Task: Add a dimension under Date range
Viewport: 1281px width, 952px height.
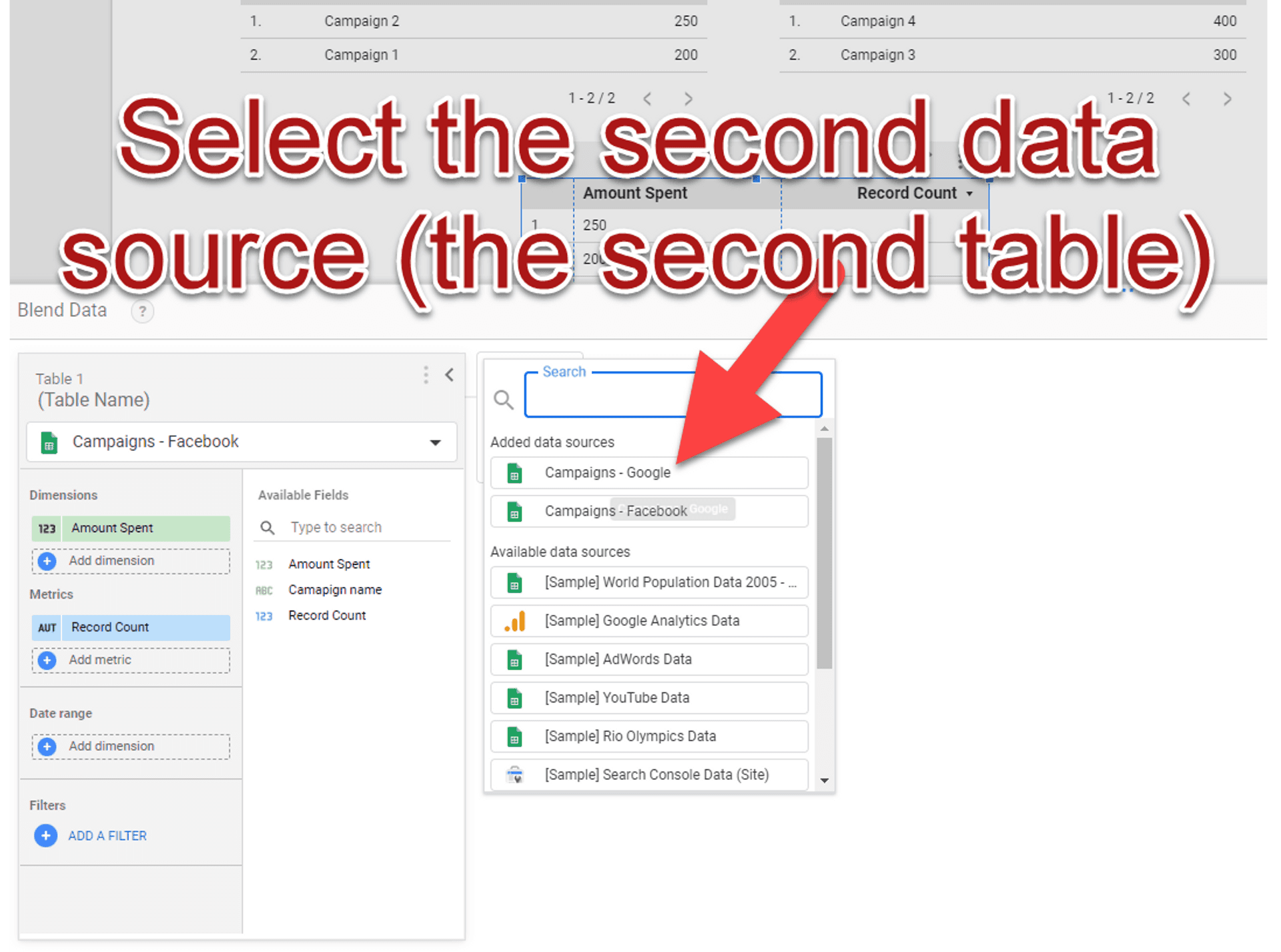Action: [x=131, y=747]
